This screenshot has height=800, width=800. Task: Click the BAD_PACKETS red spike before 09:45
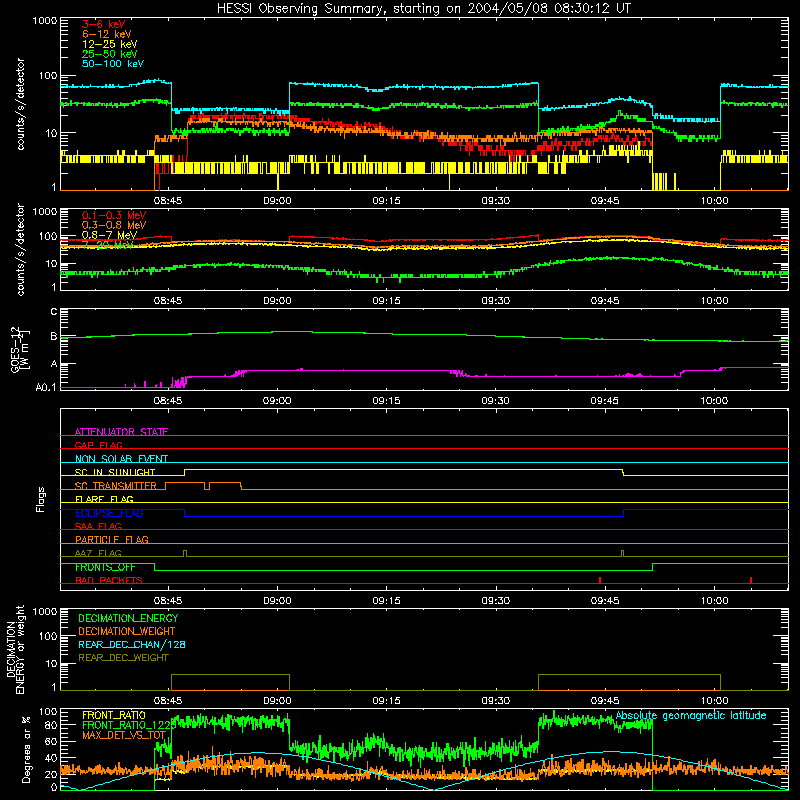[600, 580]
